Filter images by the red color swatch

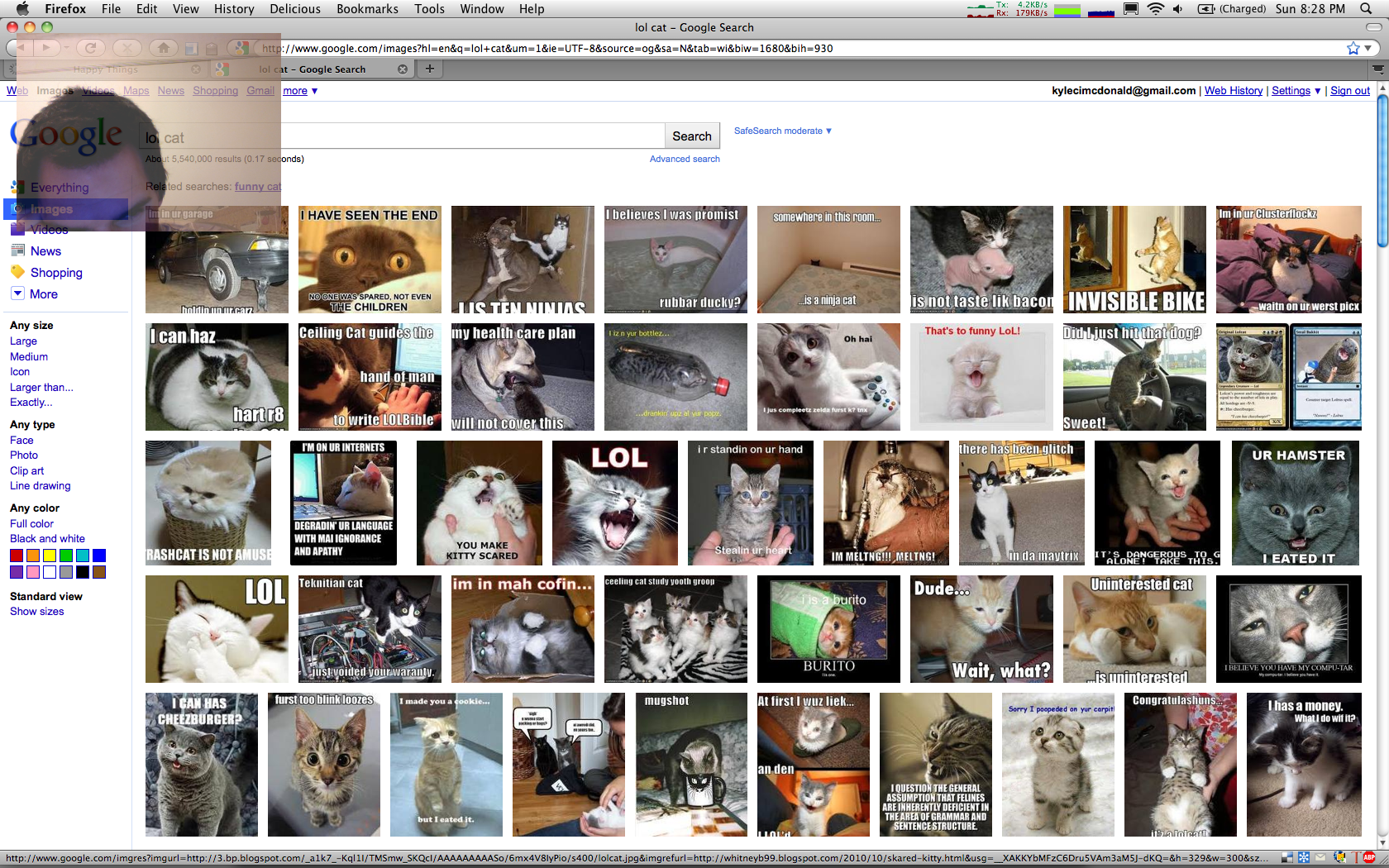17,556
